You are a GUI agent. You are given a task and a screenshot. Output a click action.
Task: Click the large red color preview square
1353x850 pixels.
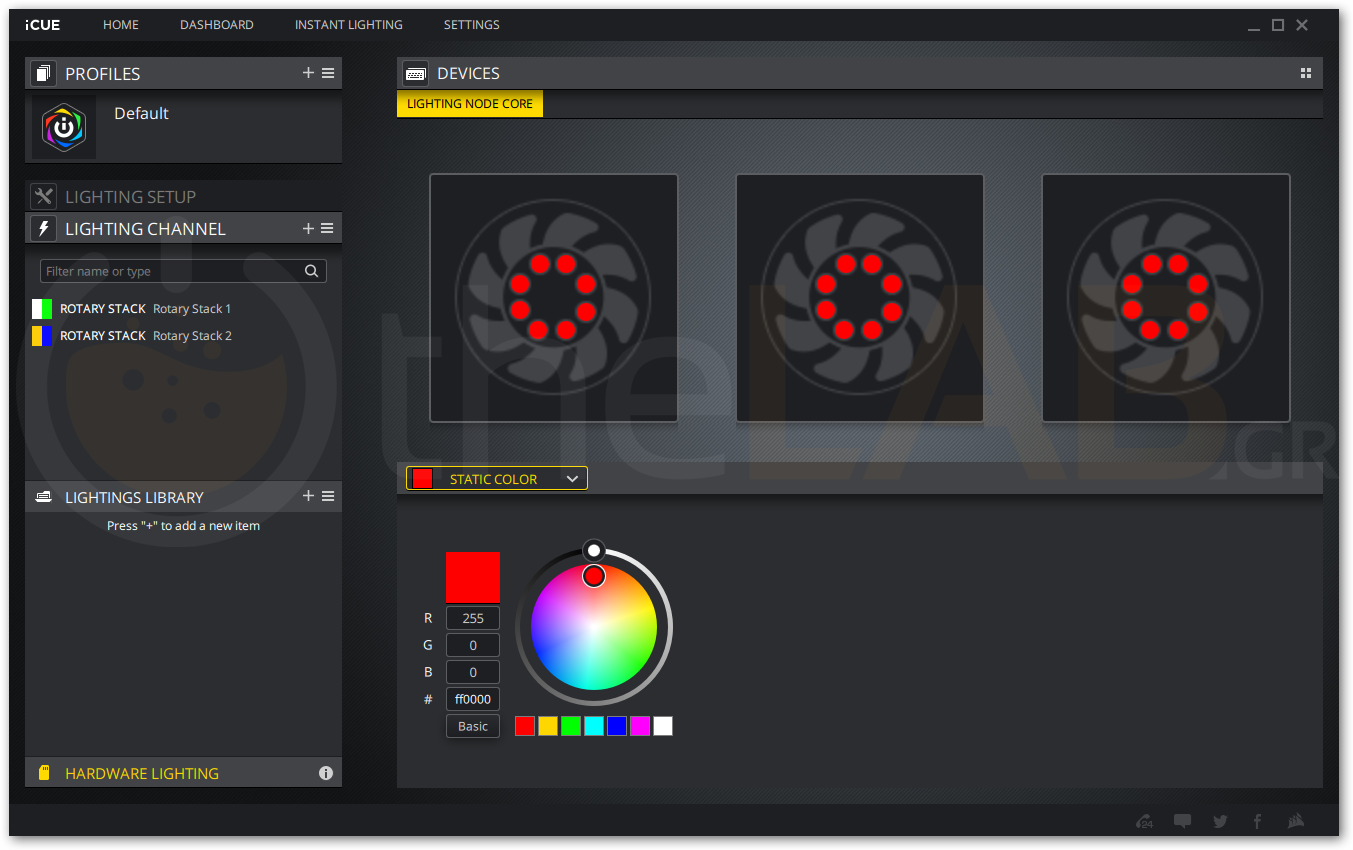[x=473, y=577]
